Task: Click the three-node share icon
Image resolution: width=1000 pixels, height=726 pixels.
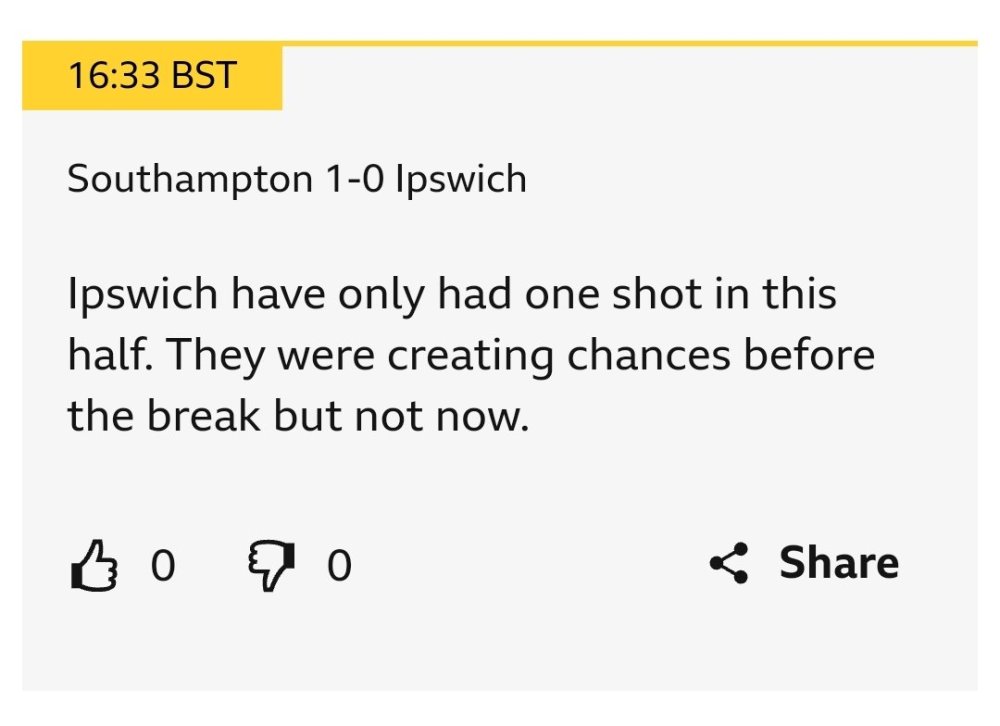Action: [x=729, y=564]
